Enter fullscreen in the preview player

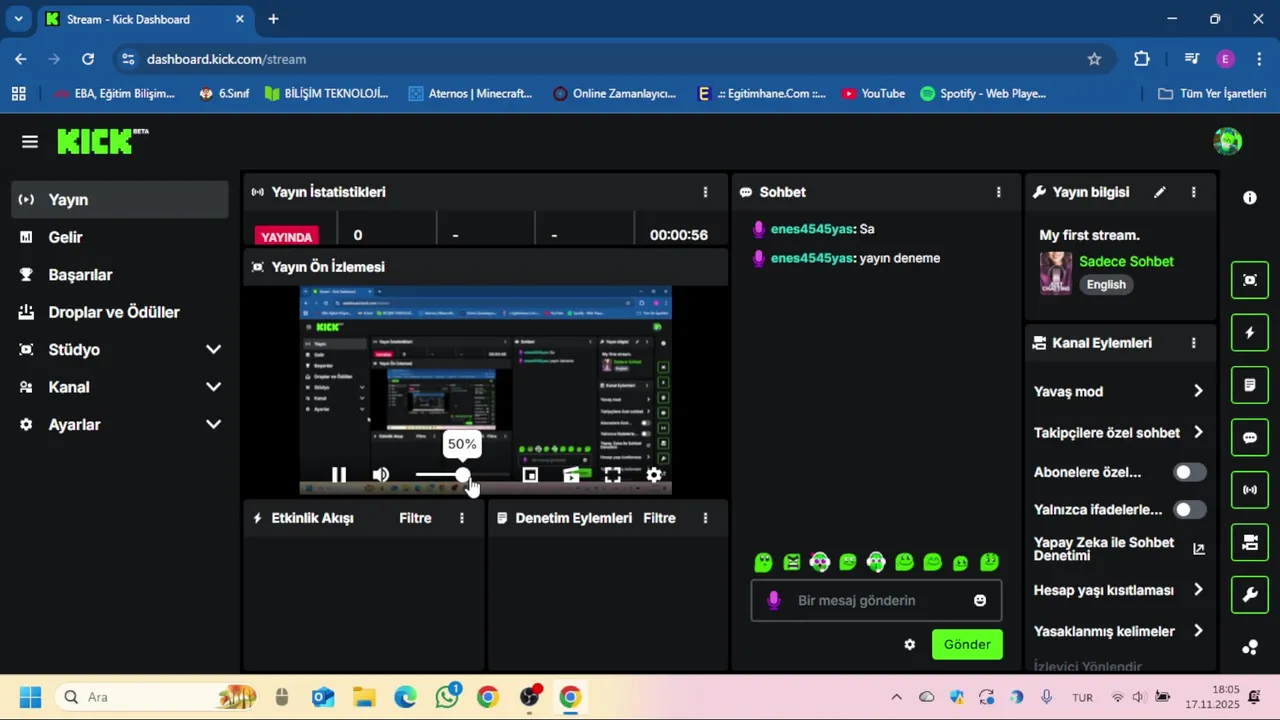(x=613, y=475)
